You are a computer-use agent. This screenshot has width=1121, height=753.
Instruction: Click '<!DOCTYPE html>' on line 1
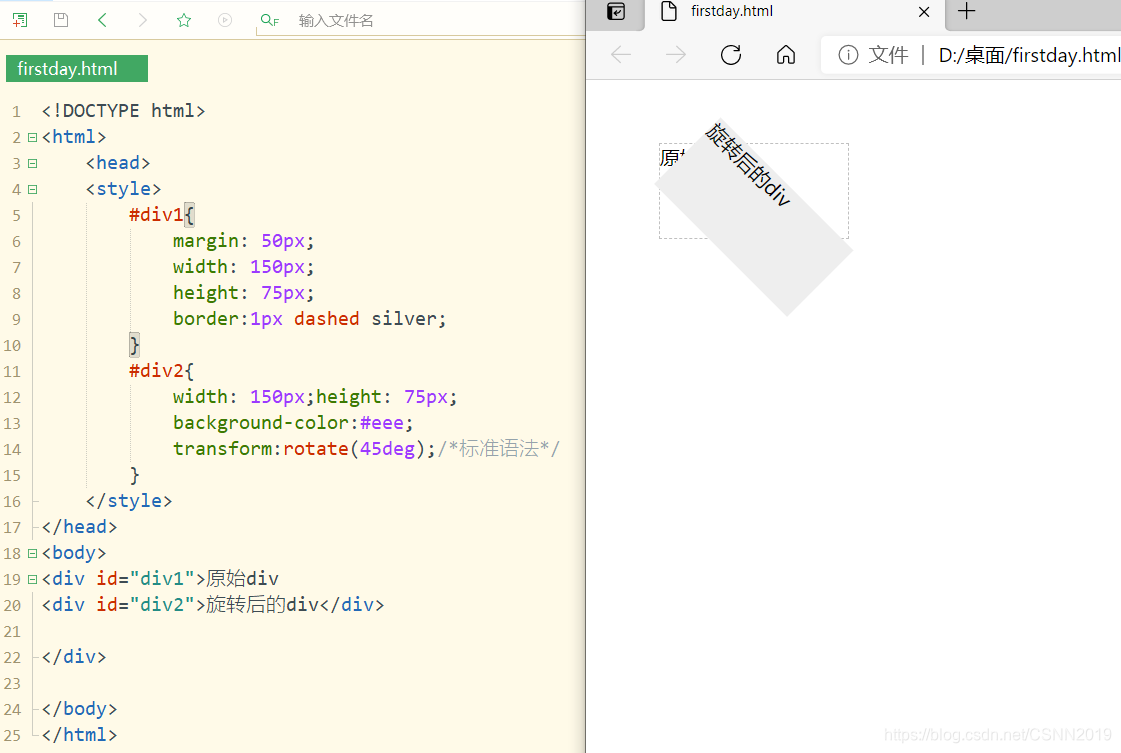(123, 111)
